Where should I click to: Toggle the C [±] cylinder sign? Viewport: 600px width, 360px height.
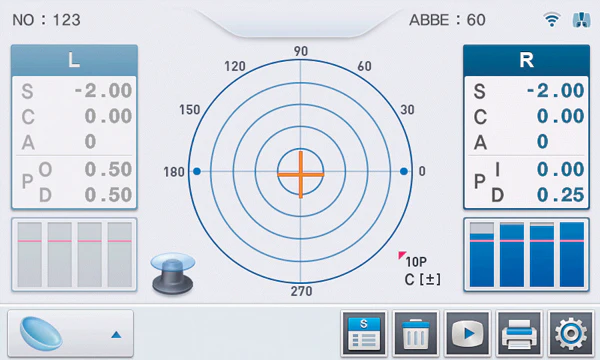click(x=422, y=280)
